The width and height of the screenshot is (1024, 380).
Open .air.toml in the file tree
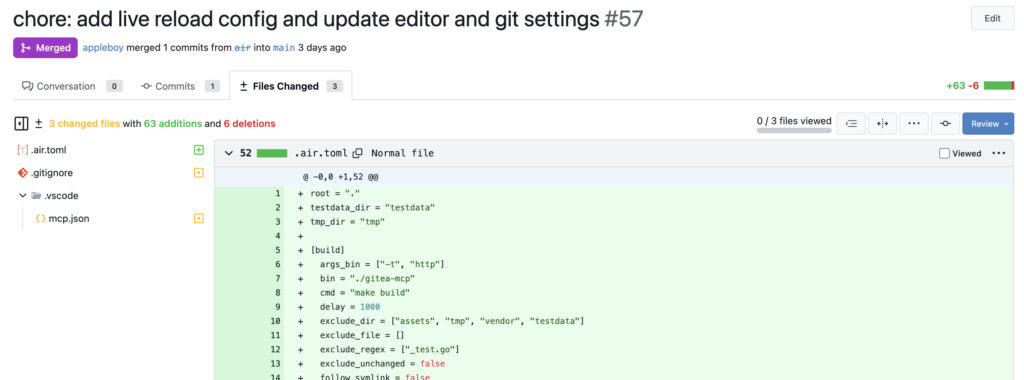(x=48, y=150)
